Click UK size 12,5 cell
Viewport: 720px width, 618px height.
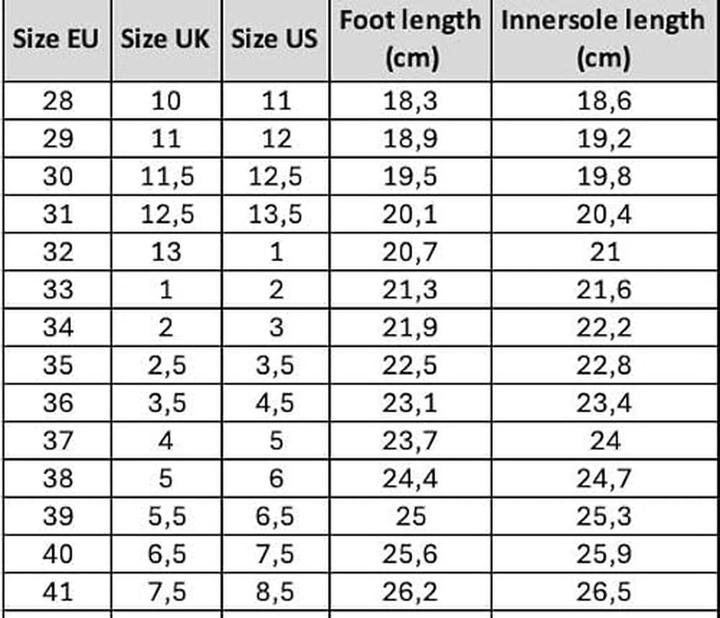167,215
